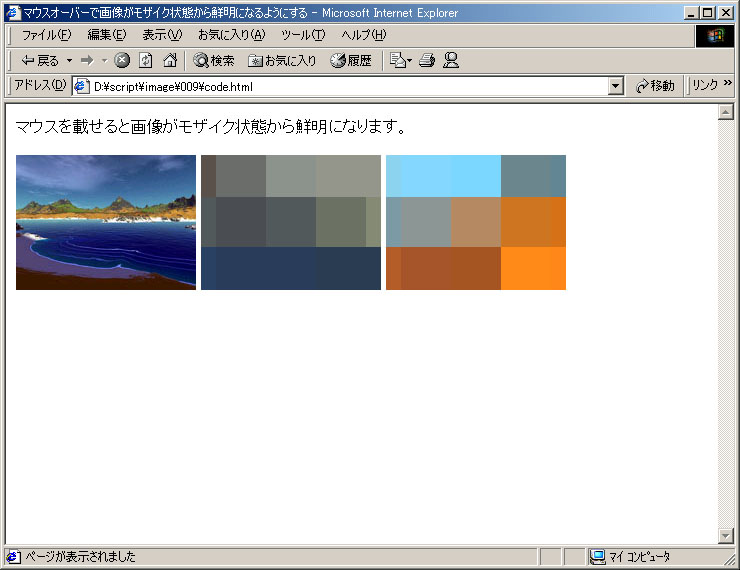Click the page icon in the address bar
Screen dimensions: 740x570
(x=82, y=86)
